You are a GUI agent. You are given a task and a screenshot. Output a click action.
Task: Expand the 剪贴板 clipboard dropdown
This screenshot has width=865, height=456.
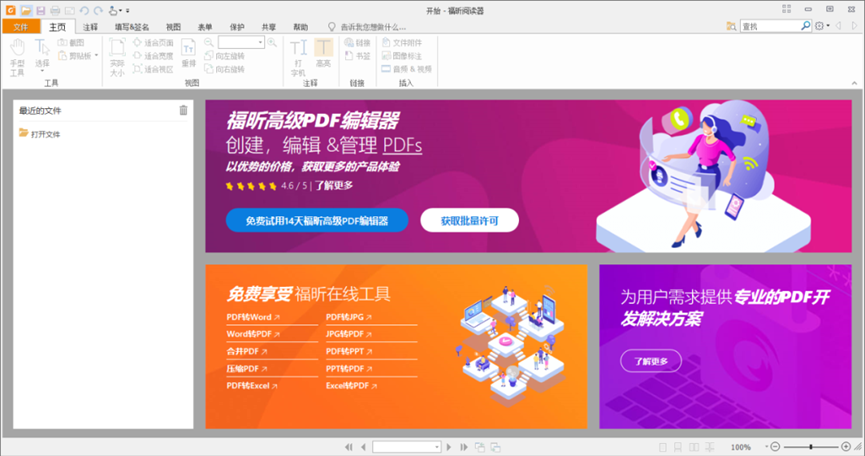pos(96,55)
